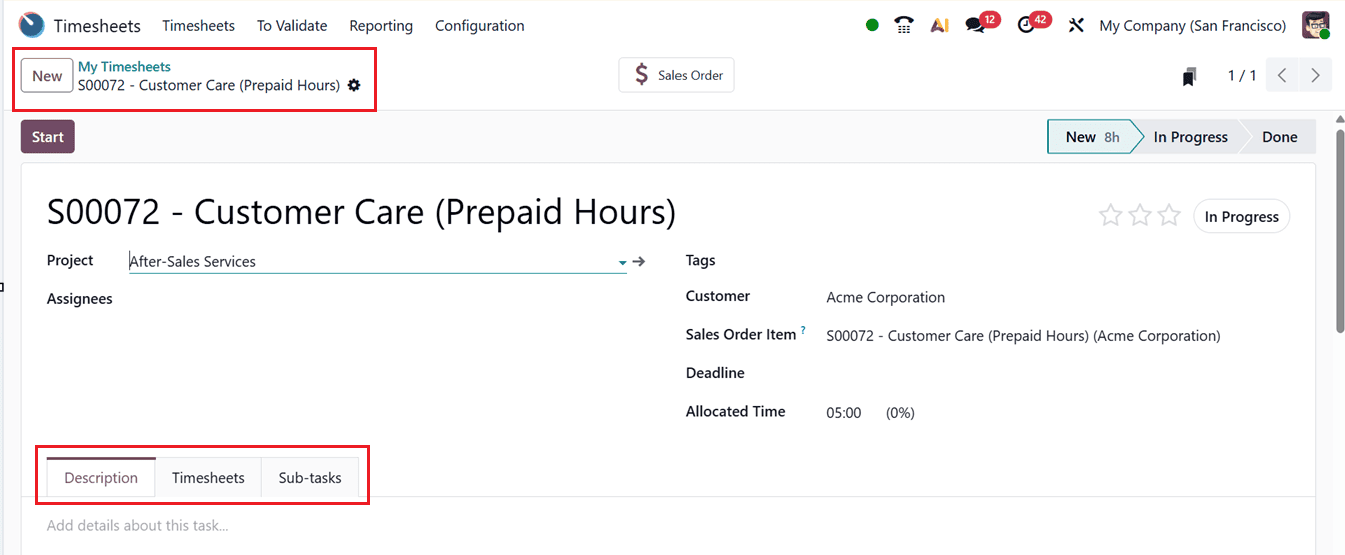Click the Allocated Time value 05:00

point(844,413)
